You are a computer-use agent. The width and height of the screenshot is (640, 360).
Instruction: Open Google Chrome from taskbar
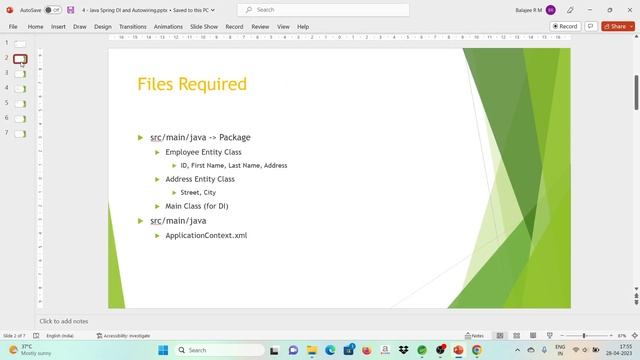477,350
